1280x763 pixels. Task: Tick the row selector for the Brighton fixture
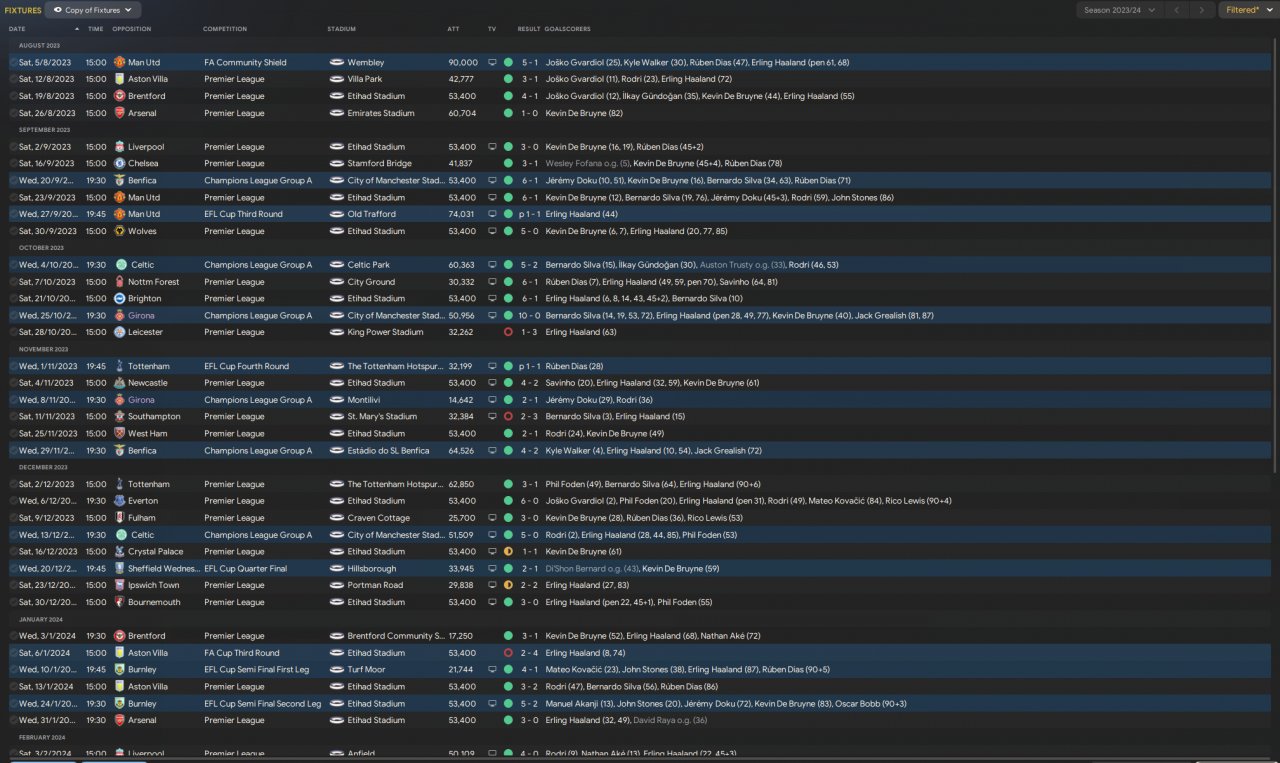pyautogui.click(x=13, y=298)
